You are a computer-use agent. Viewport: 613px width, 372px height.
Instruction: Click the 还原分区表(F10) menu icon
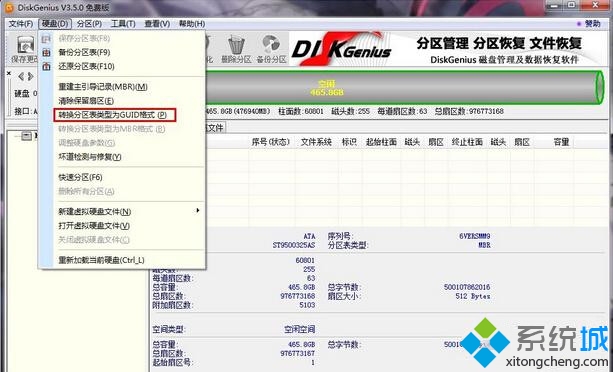tap(46, 66)
